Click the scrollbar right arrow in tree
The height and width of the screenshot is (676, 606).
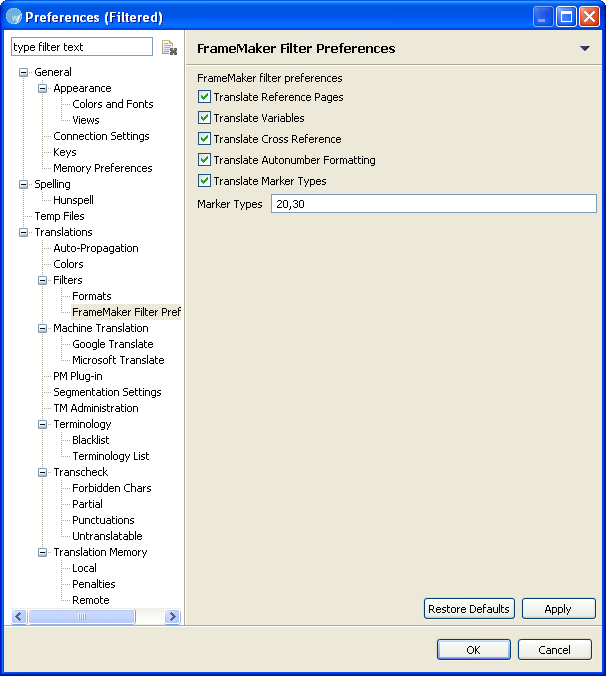[172, 617]
